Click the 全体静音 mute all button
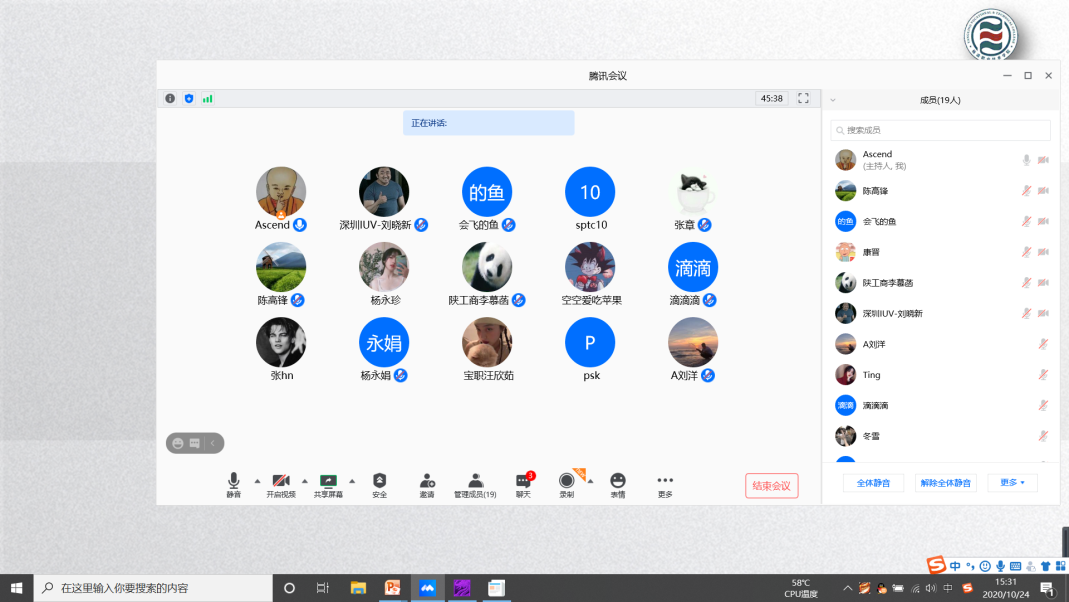The image size is (1069, 602). tap(873, 483)
